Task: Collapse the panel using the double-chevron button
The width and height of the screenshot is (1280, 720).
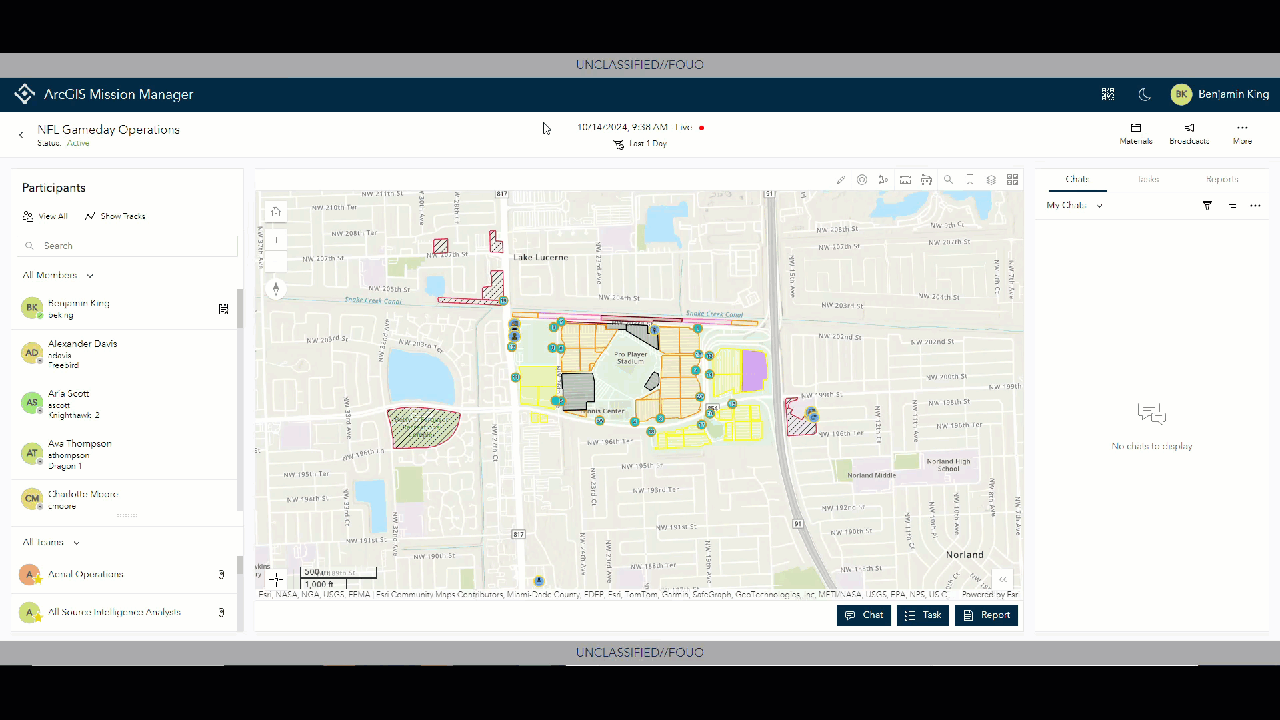Action: [x=1002, y=579]
